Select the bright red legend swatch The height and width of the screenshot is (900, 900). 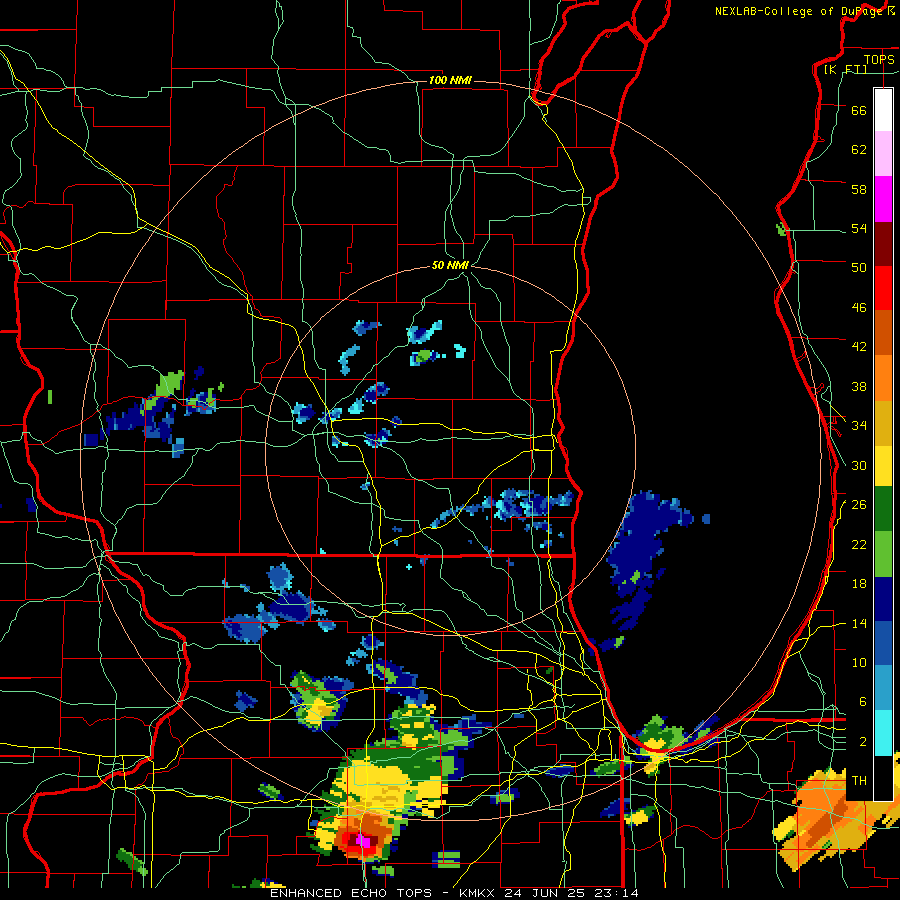(883, 288)
